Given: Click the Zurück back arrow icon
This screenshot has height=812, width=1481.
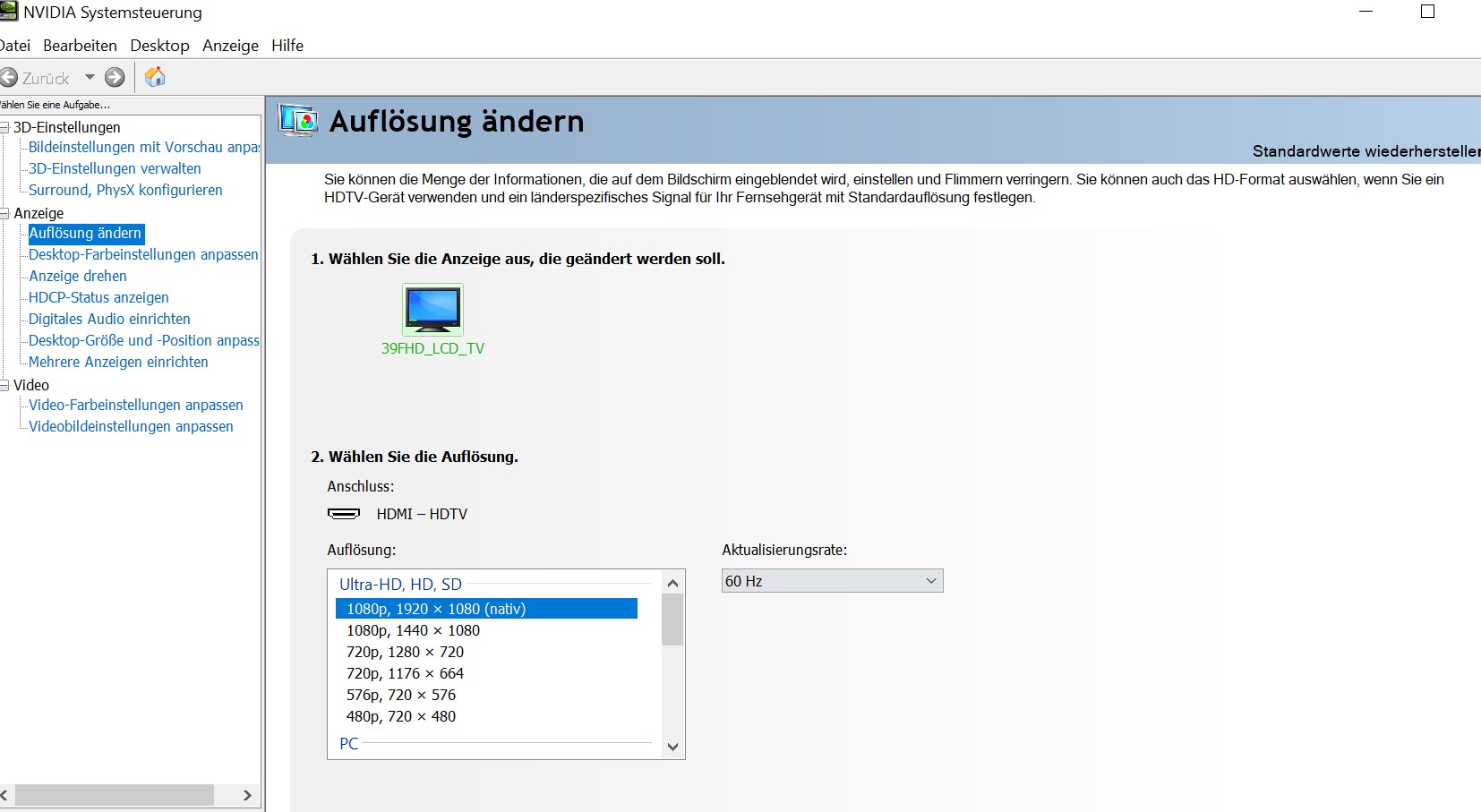Looking at the screenshot, I should click(8, 78).
